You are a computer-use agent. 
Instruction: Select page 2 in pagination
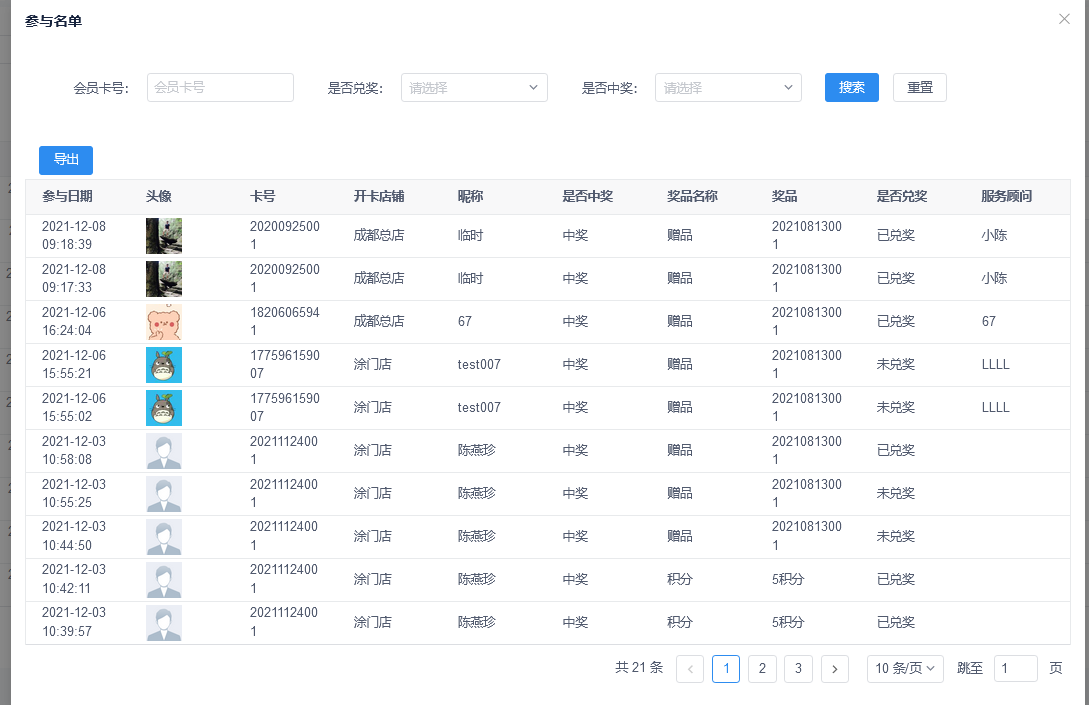[x=762, y=669]
